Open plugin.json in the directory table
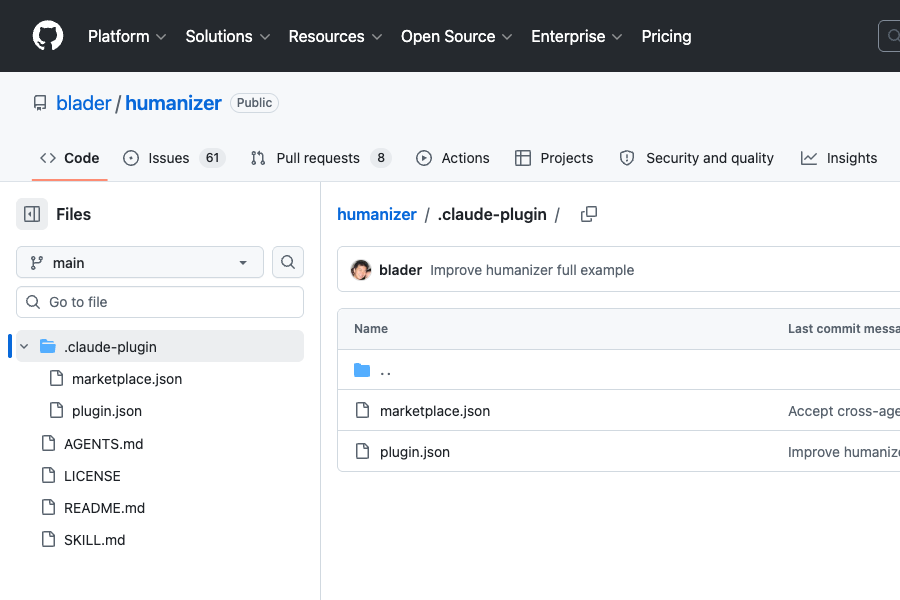 tap(414, 452)
